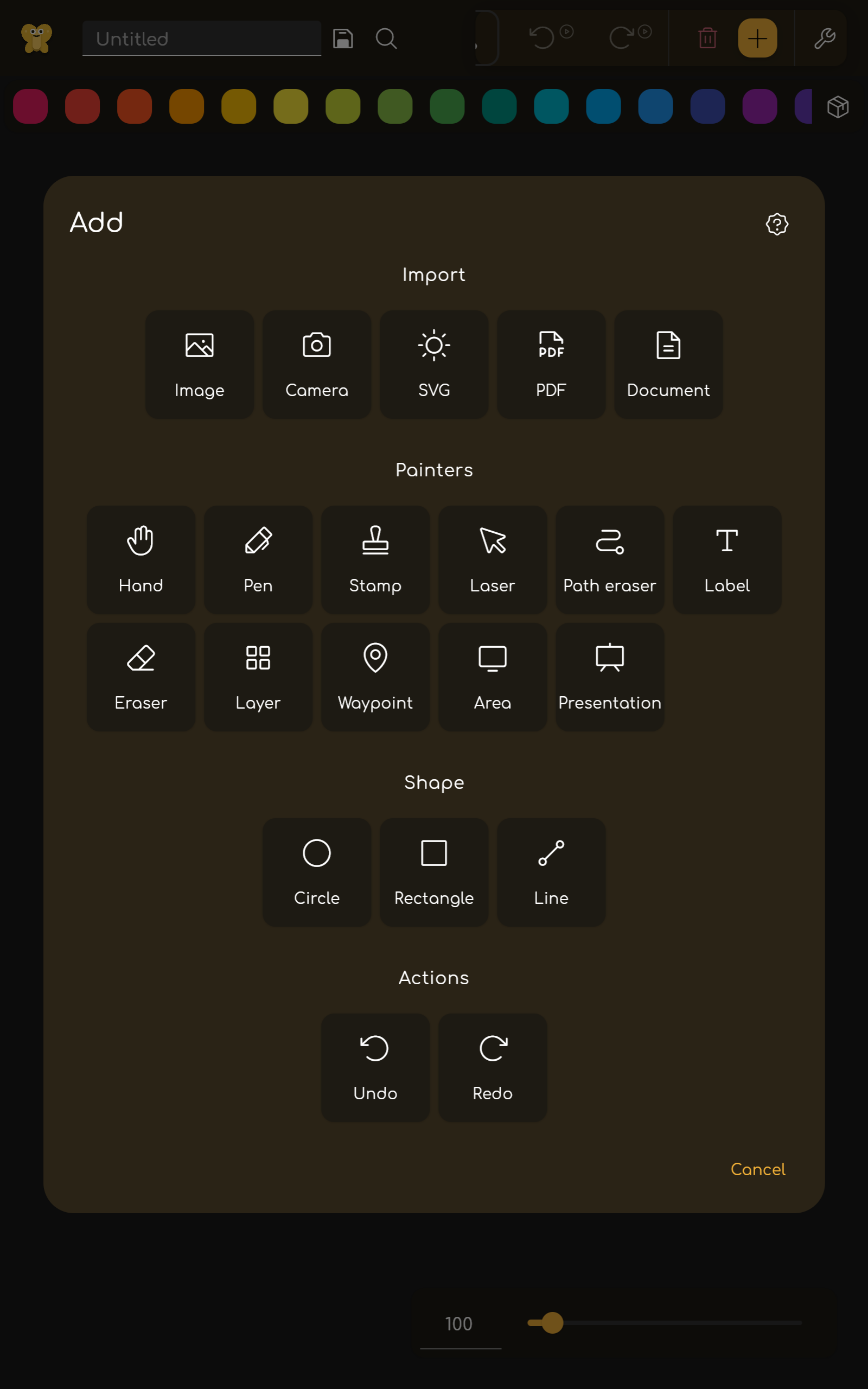Add a Circle shape
Viewport: 868px width, 1389px height.
316,872
